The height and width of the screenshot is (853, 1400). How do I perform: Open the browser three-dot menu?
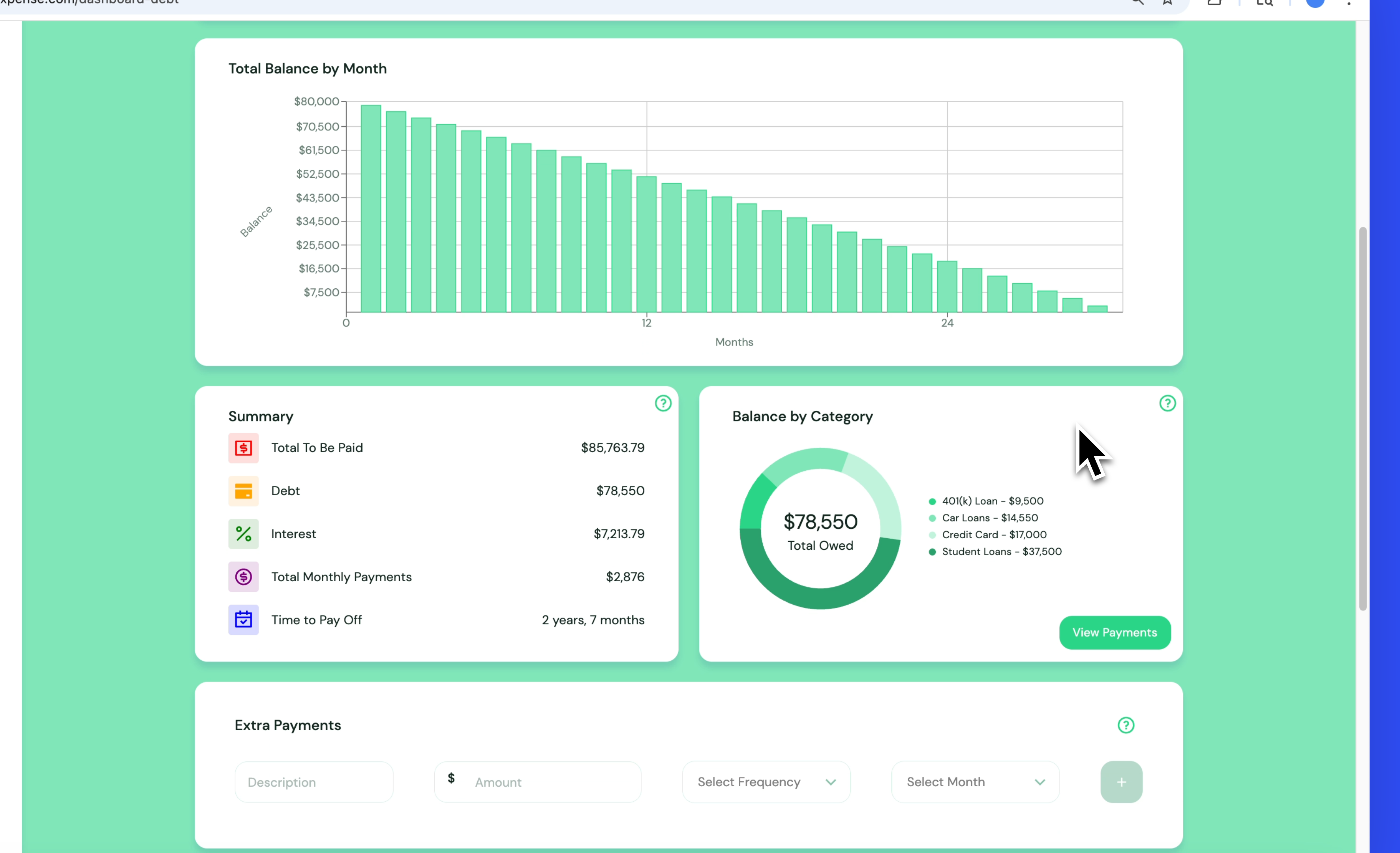(x=1349, y=4)
